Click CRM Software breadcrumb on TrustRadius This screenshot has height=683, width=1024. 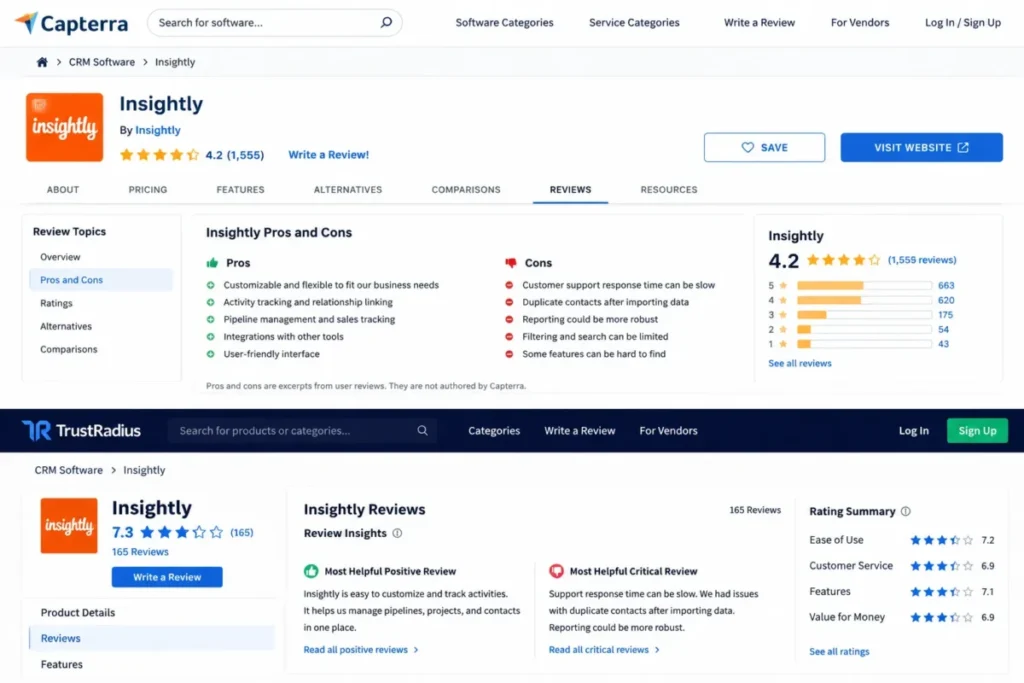pos(69,470)
